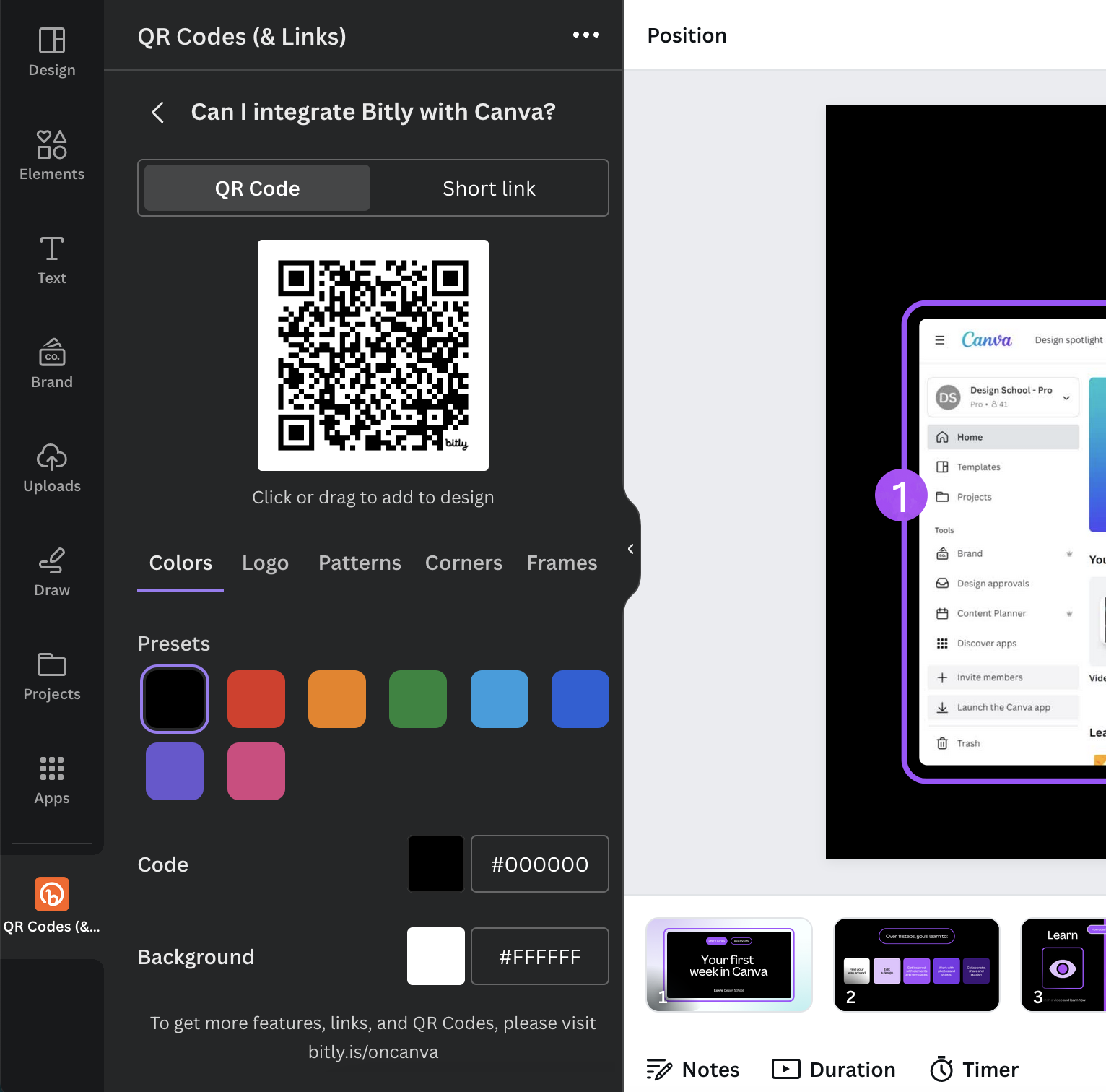Select page 3 thumbnail 'Learn'

[x=1063, y=965]
